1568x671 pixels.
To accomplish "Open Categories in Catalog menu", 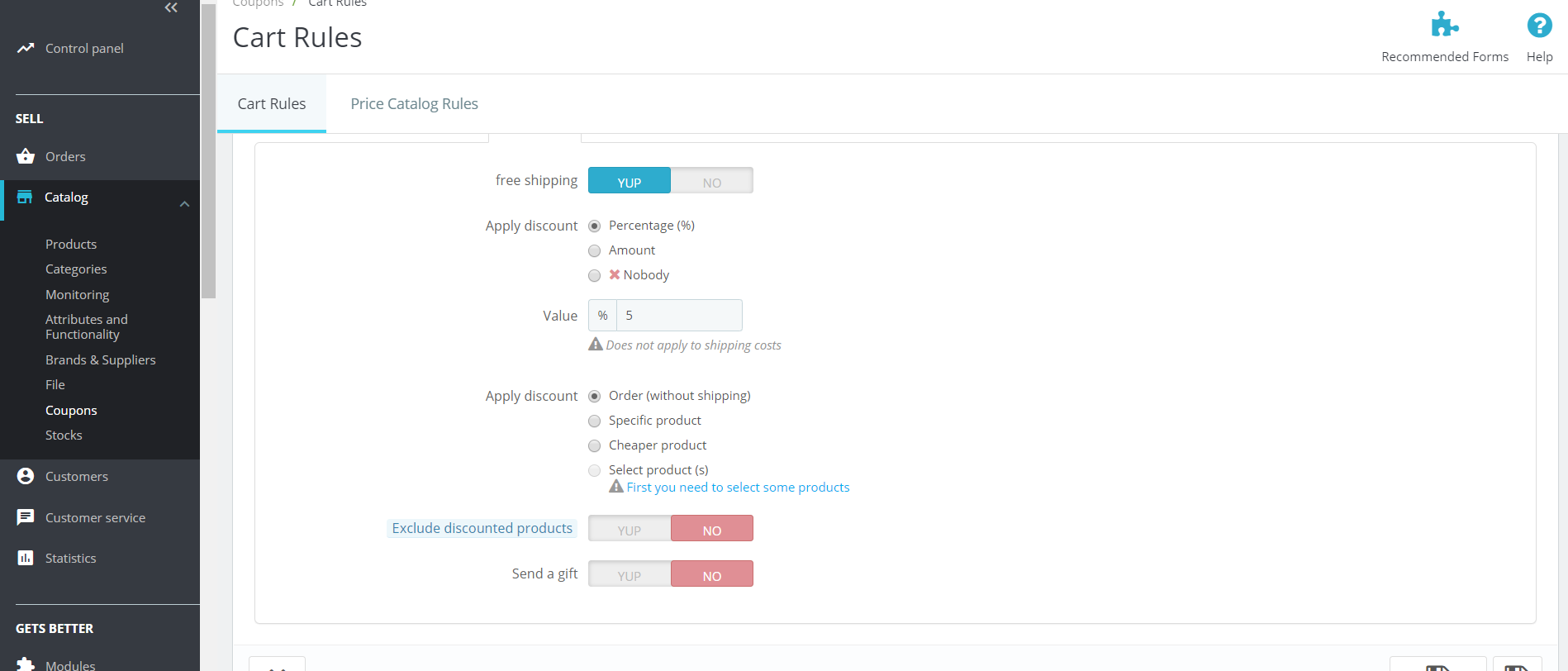I will tap(76, 269).
